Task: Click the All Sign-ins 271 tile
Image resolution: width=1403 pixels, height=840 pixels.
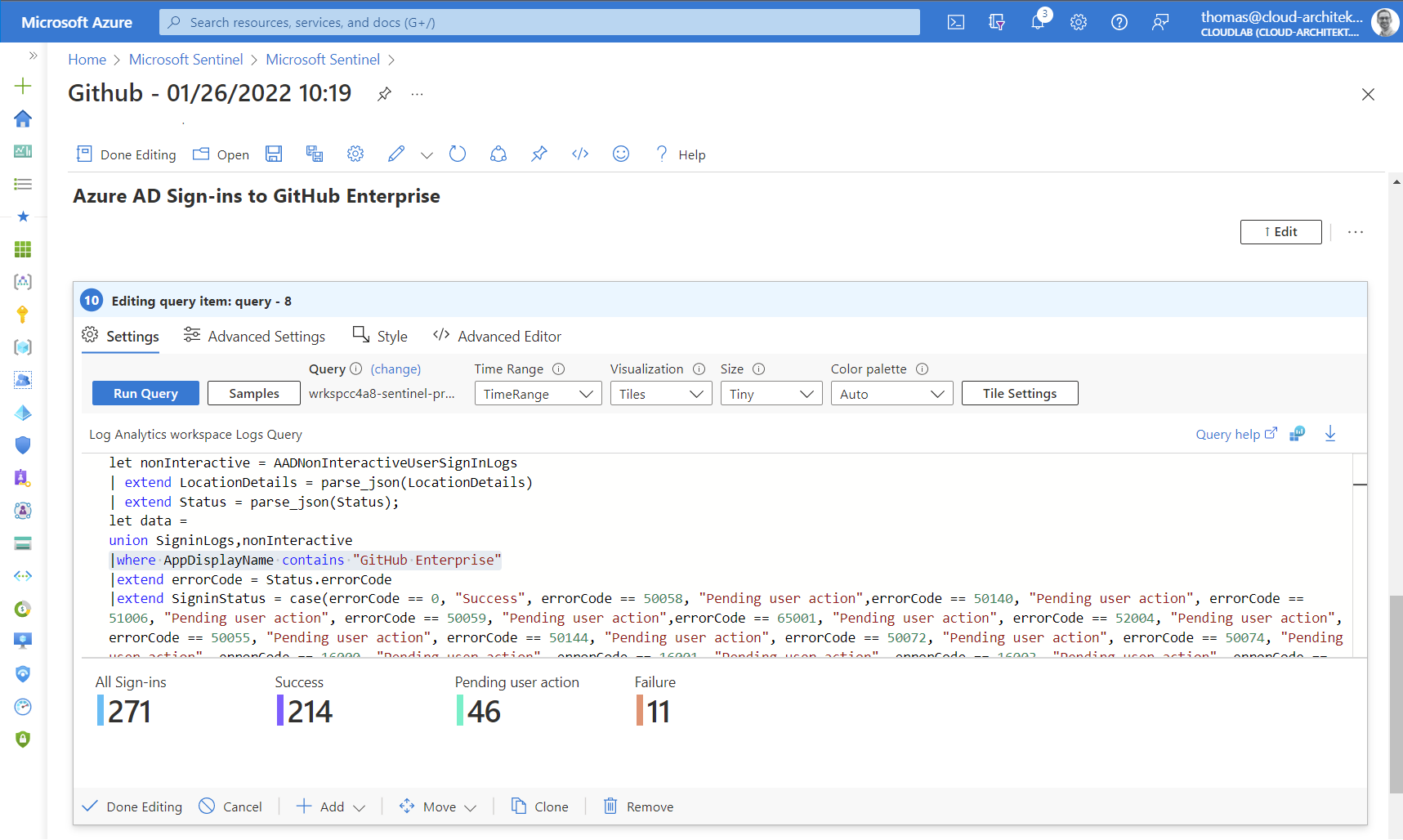Action: click(131, 701)
